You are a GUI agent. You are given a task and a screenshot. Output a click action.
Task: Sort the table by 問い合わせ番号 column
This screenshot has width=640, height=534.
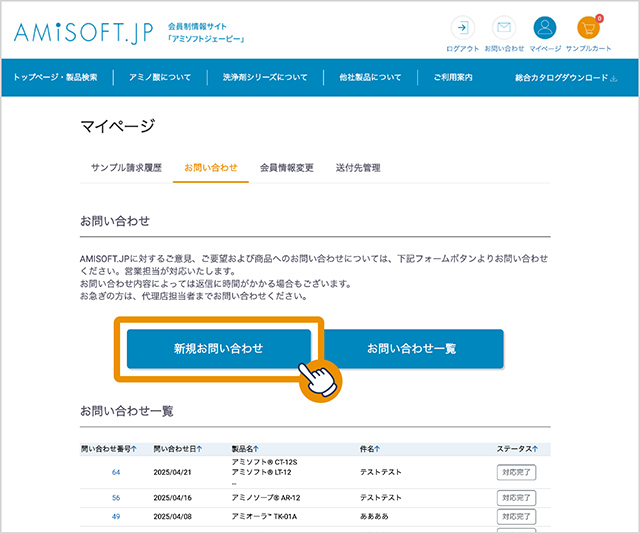point(108,449)
